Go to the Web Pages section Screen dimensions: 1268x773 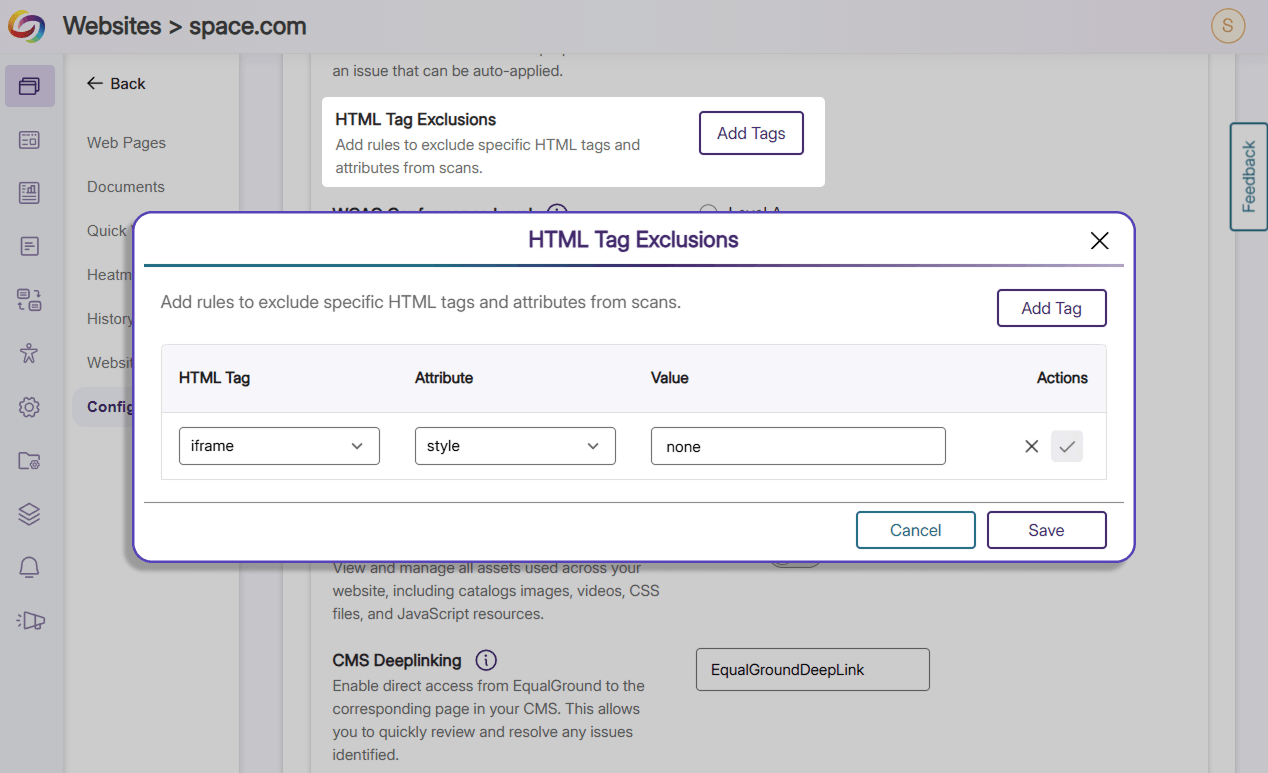coord(125,142)
